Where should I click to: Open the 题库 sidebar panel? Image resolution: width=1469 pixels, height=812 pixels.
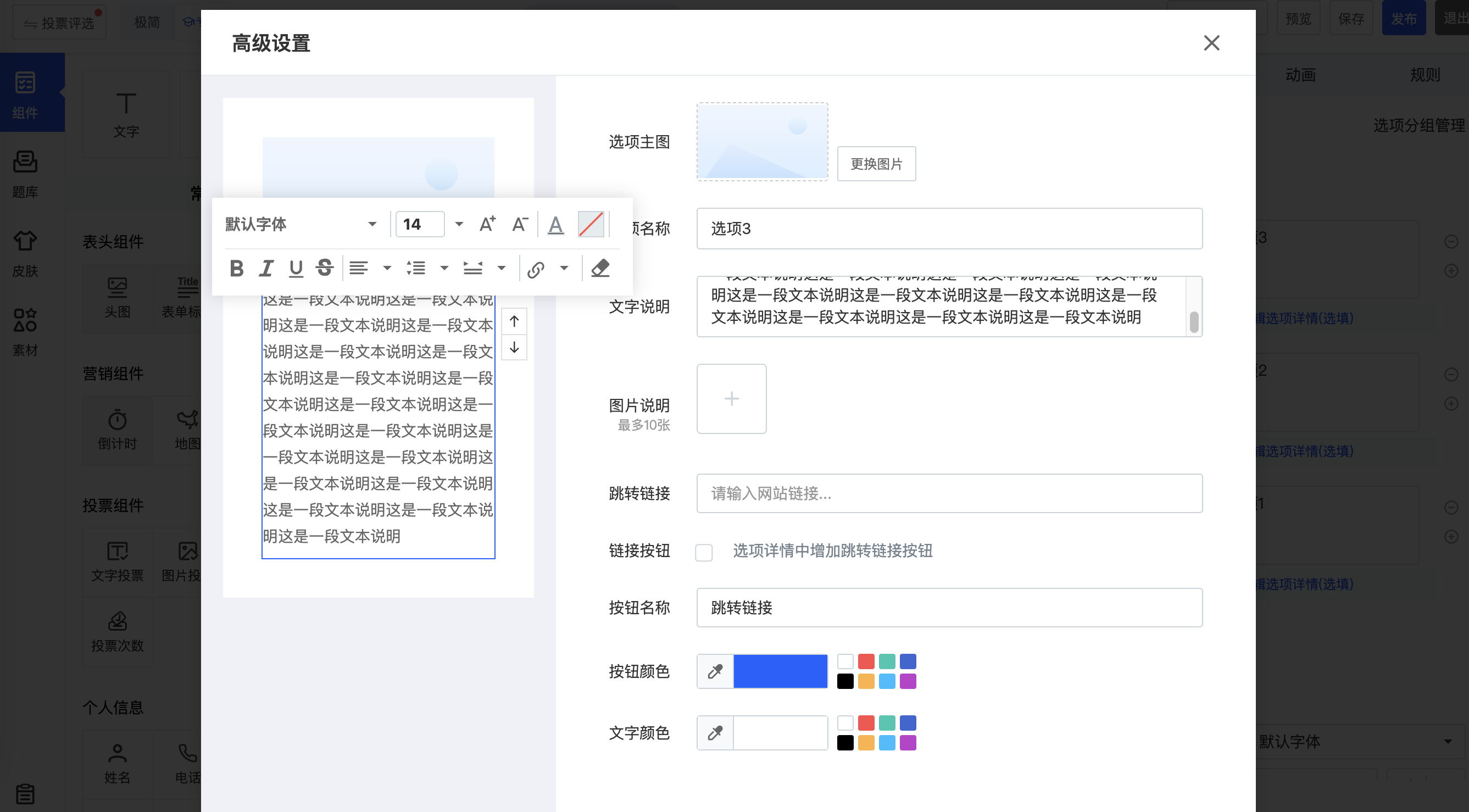(x=25, y=174)
